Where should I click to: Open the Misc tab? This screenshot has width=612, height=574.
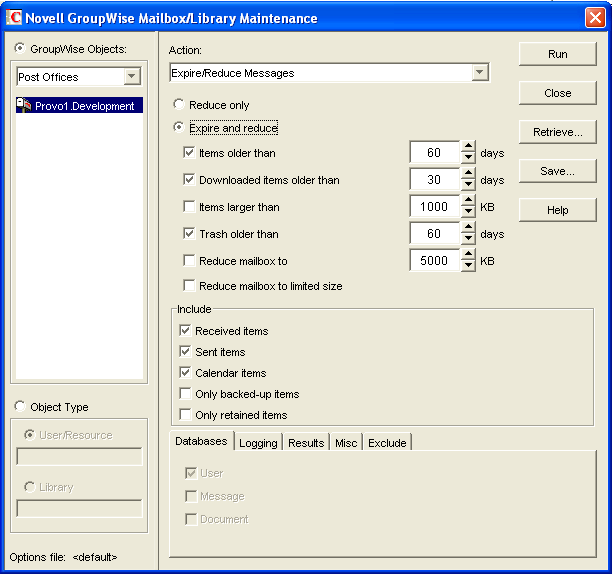346,443
